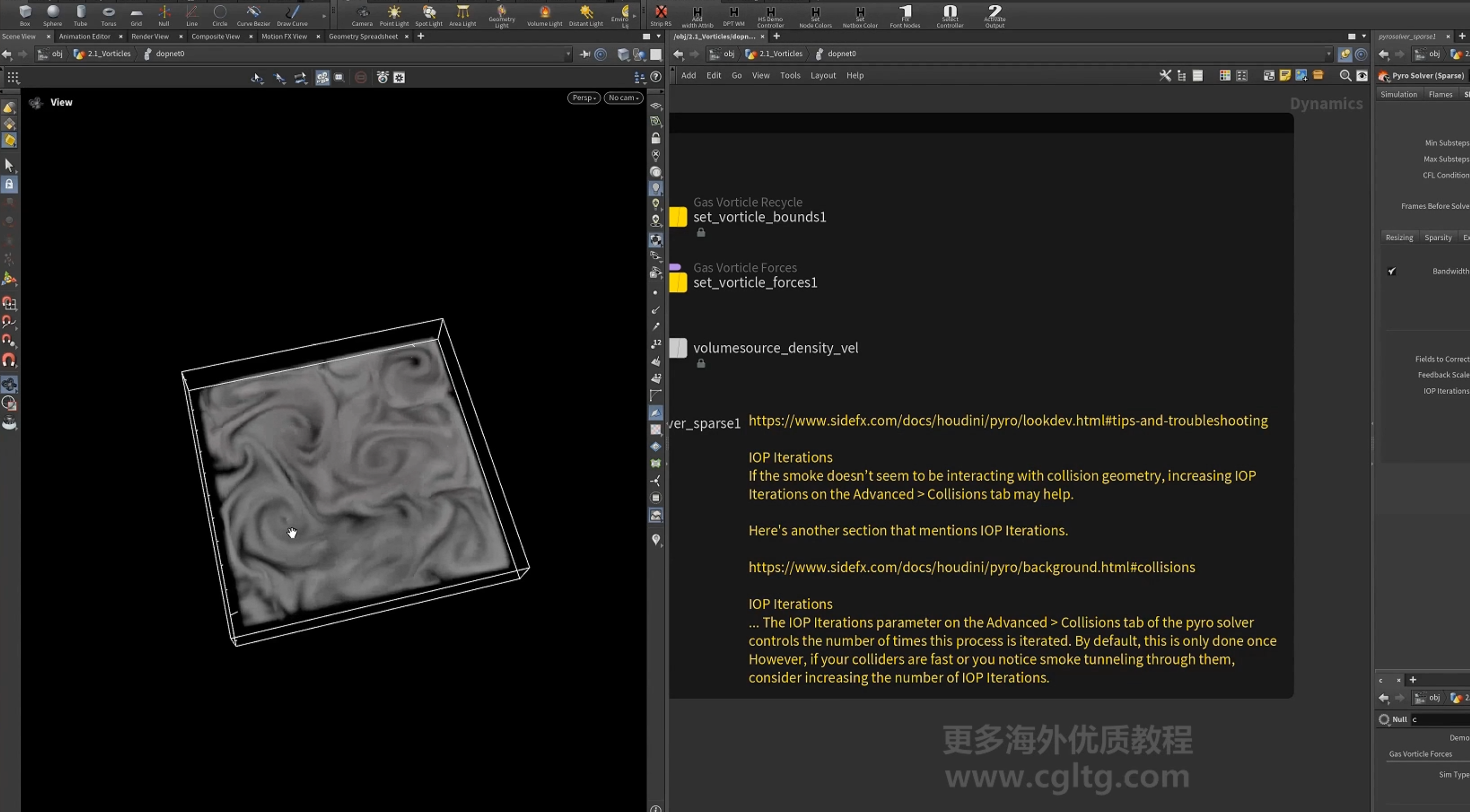
Task: Click the Volume Light shelf icon
Action: click(x=544, y=15)
